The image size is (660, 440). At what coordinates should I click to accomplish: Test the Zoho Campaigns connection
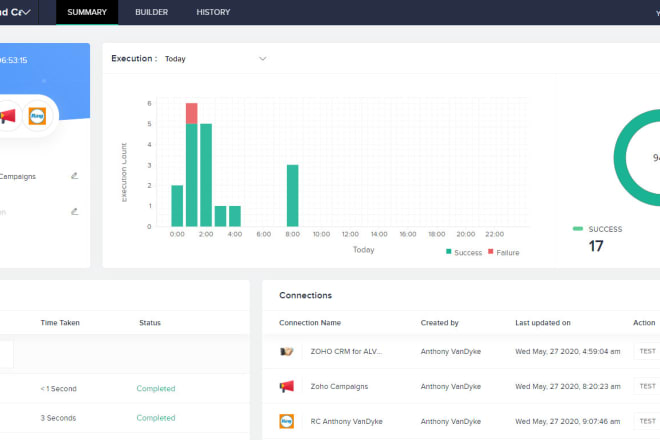[x=647, y=386]
